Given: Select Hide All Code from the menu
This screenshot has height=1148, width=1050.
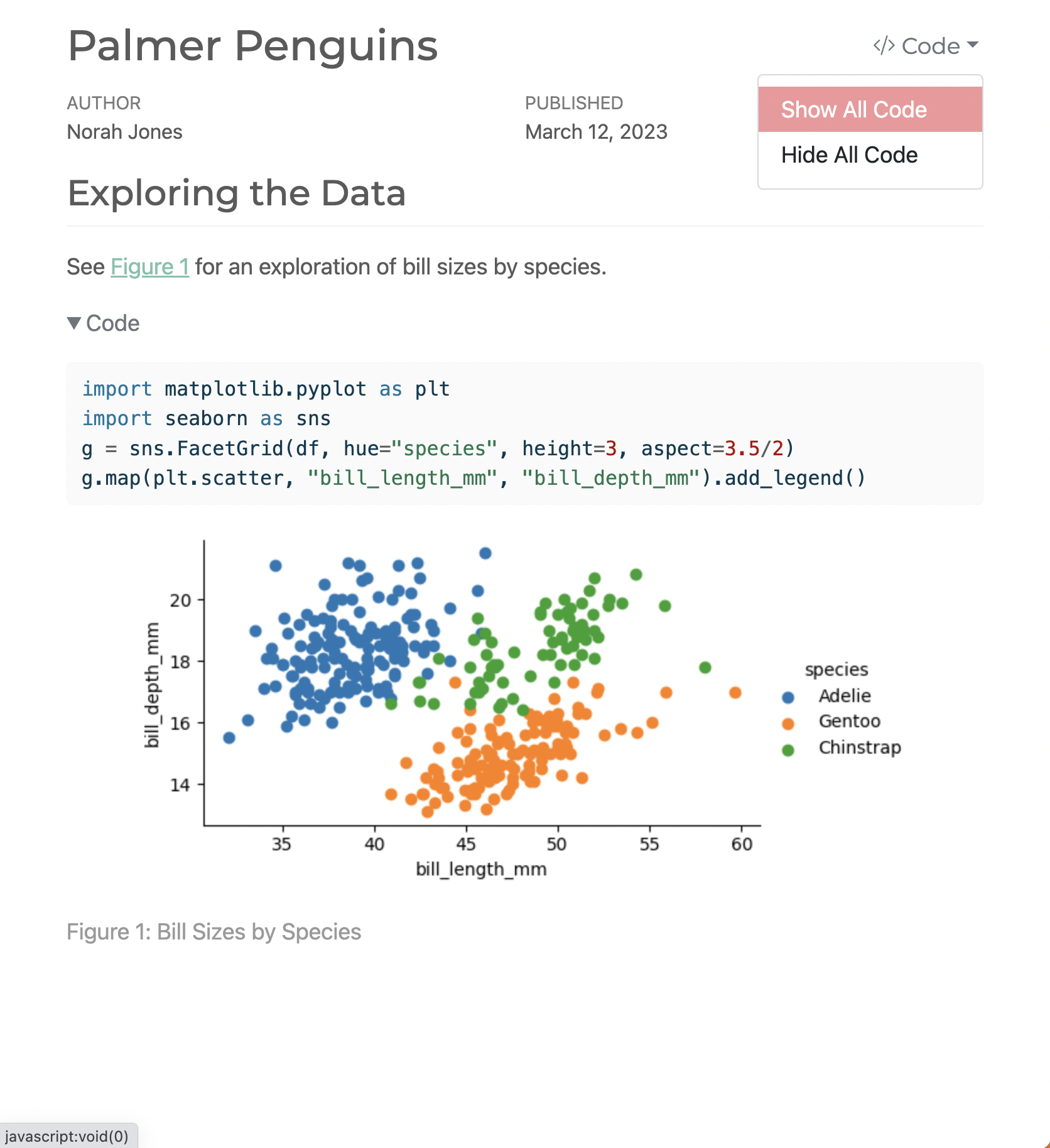Looking at the screenshot, I should (849, 154).
